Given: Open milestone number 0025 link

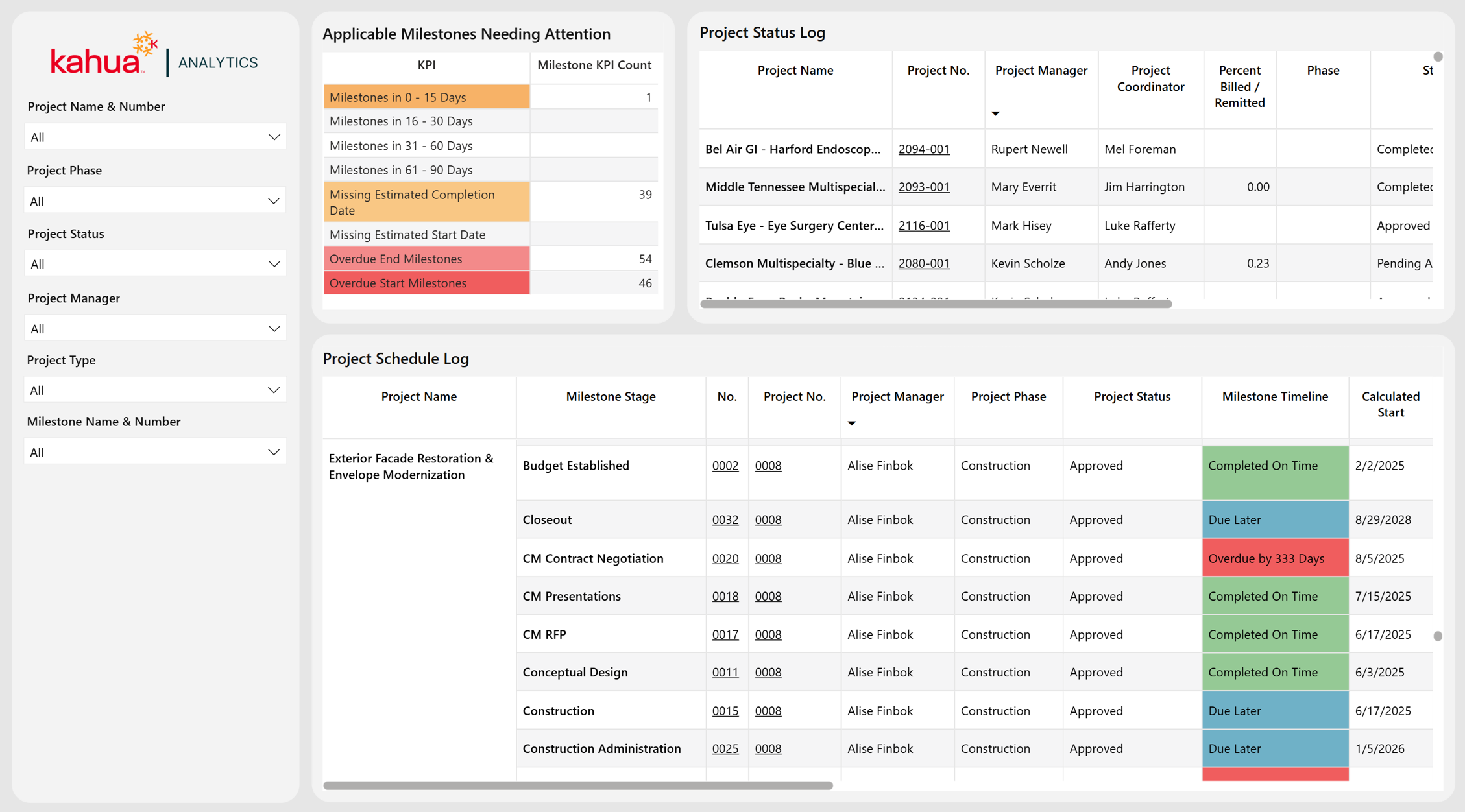Looking at the screenshot, I should pyautogui.click(x=725, y=748).
